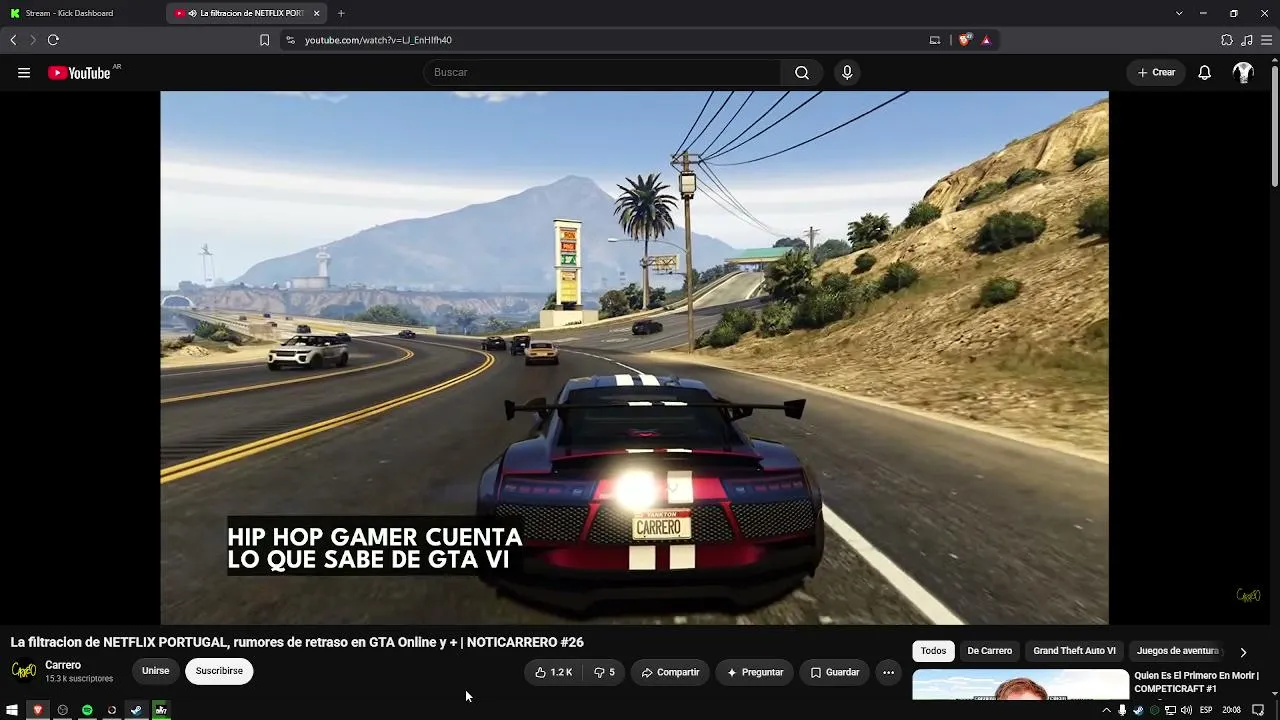Open the COMPETICRAFT recommended video thumbnail
The image size is (1280, 720).
(x=1020, y=685)
